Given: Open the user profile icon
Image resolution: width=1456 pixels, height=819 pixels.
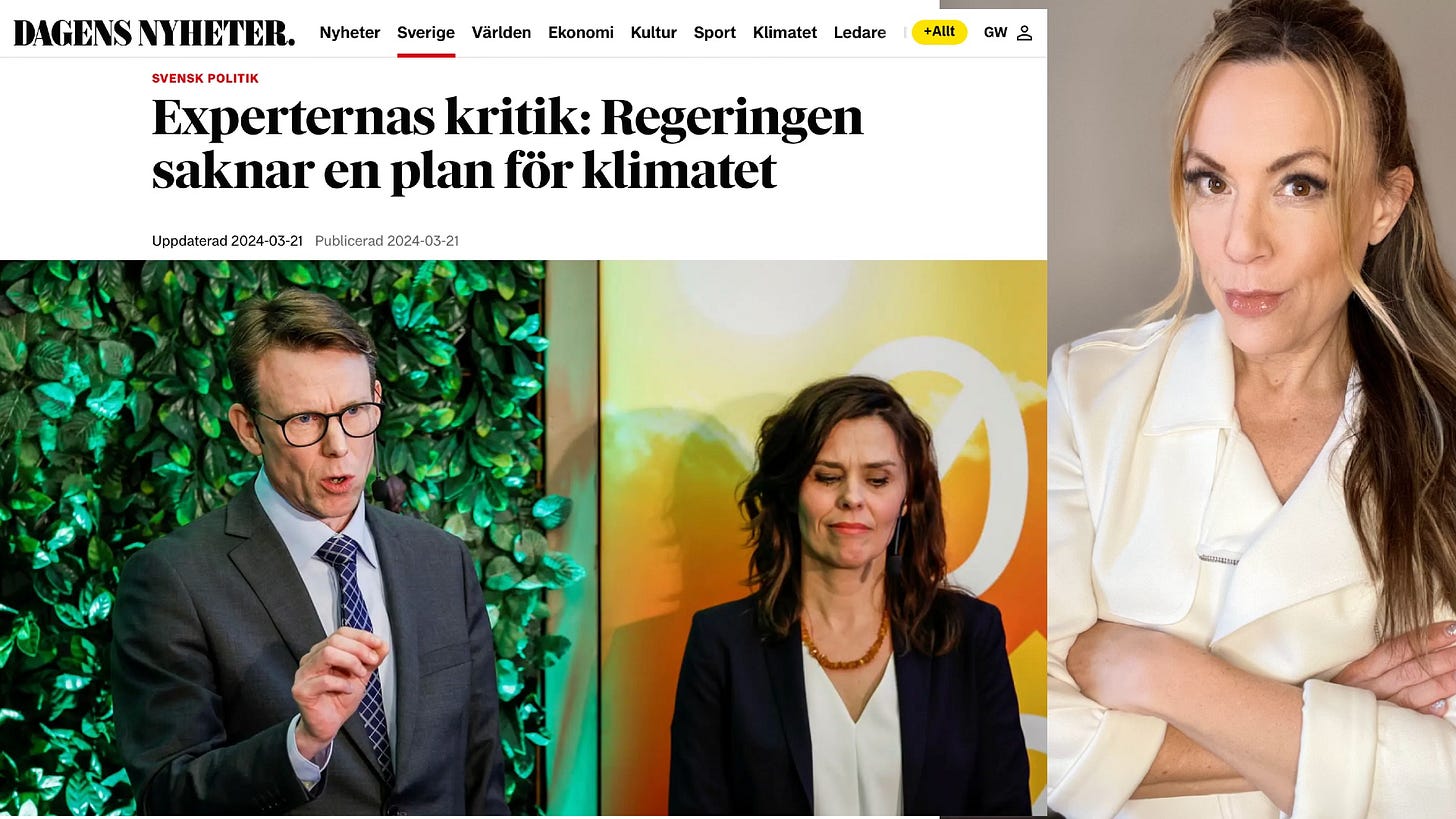Looking at the screenshot, I should (1024, 33).
